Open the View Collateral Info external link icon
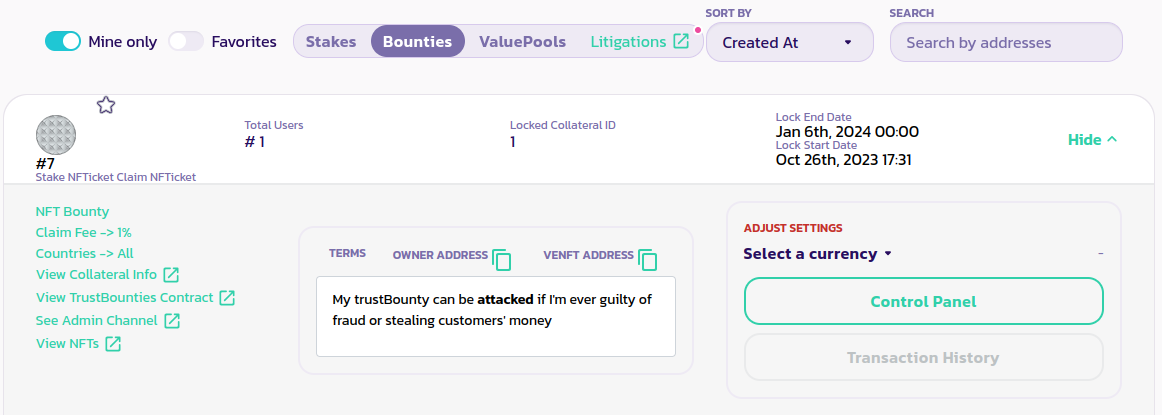Viewport: 1162px width, 415px height. click(x=171, y=275)
